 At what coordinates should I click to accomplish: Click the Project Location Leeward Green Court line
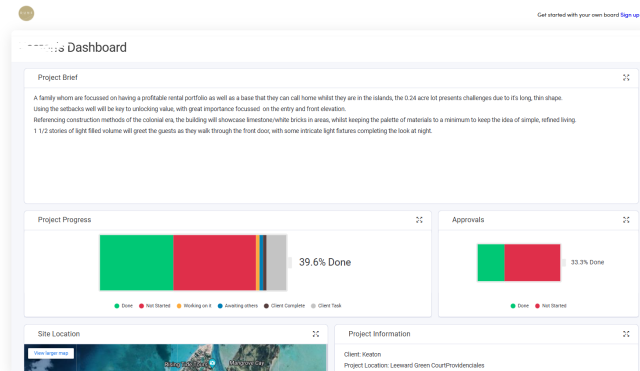pos(414,365)
